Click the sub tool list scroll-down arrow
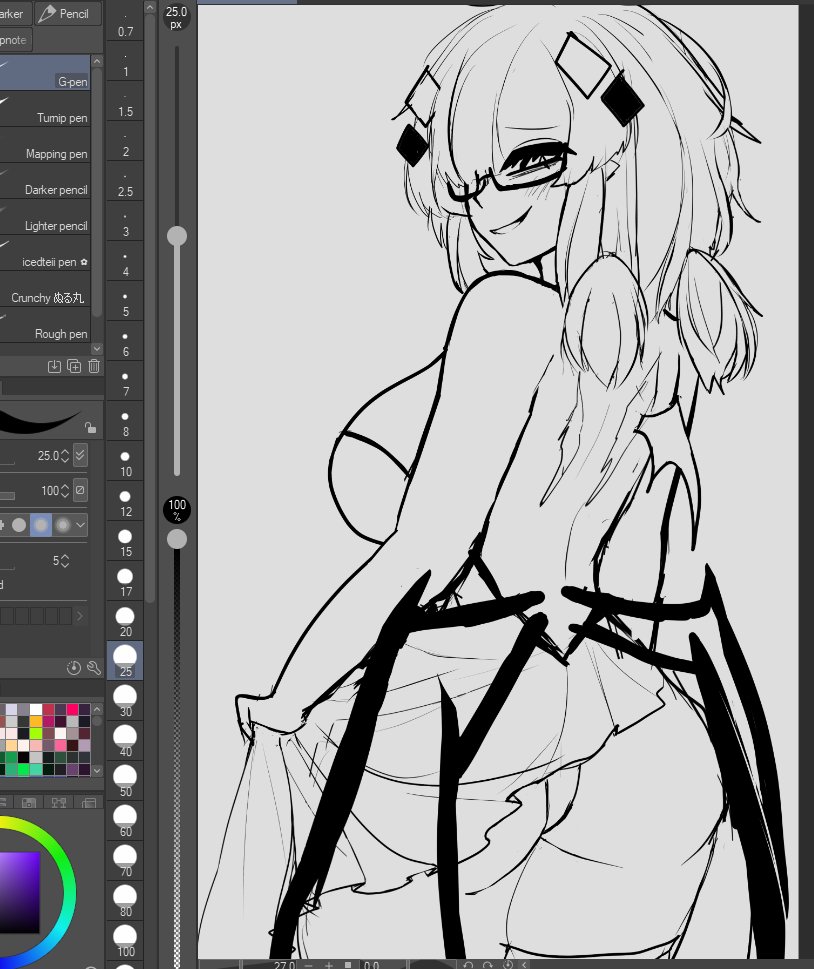Screen dimensions: 814x969 [96, 349]
